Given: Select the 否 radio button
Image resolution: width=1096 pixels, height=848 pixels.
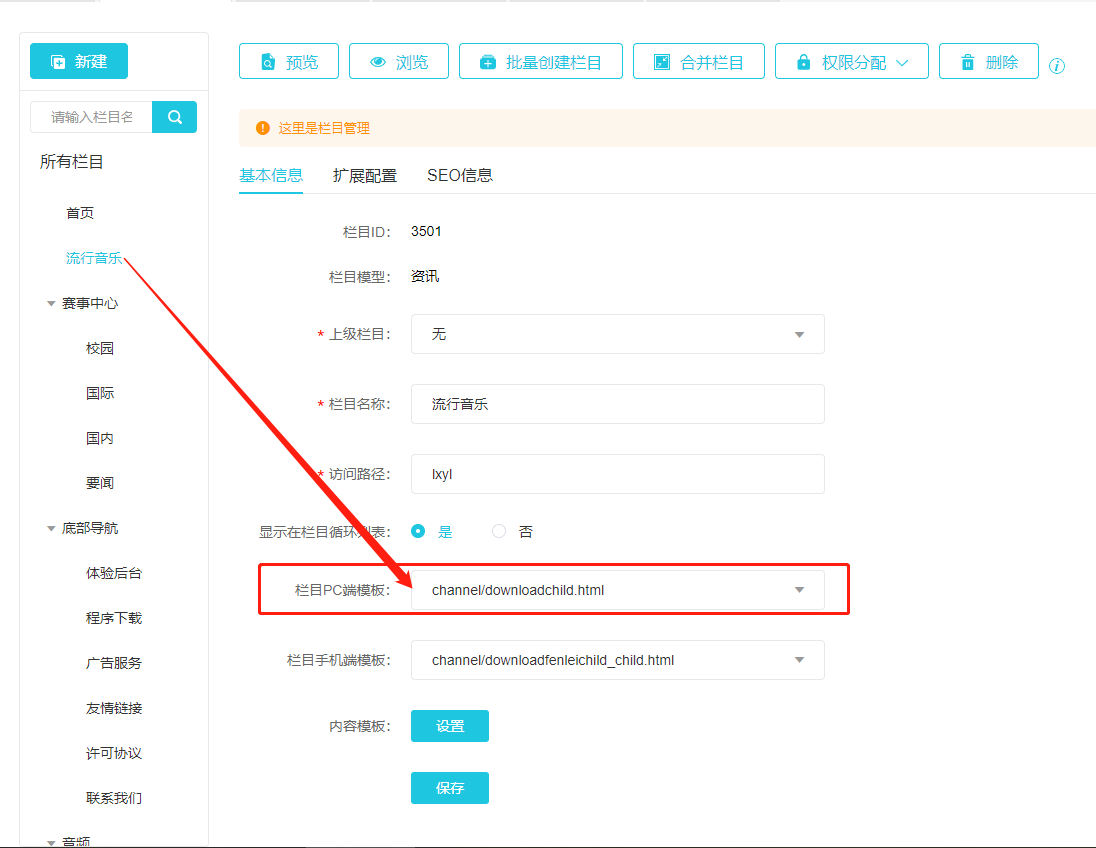Looking at the screenshot, I should [498, 531].
